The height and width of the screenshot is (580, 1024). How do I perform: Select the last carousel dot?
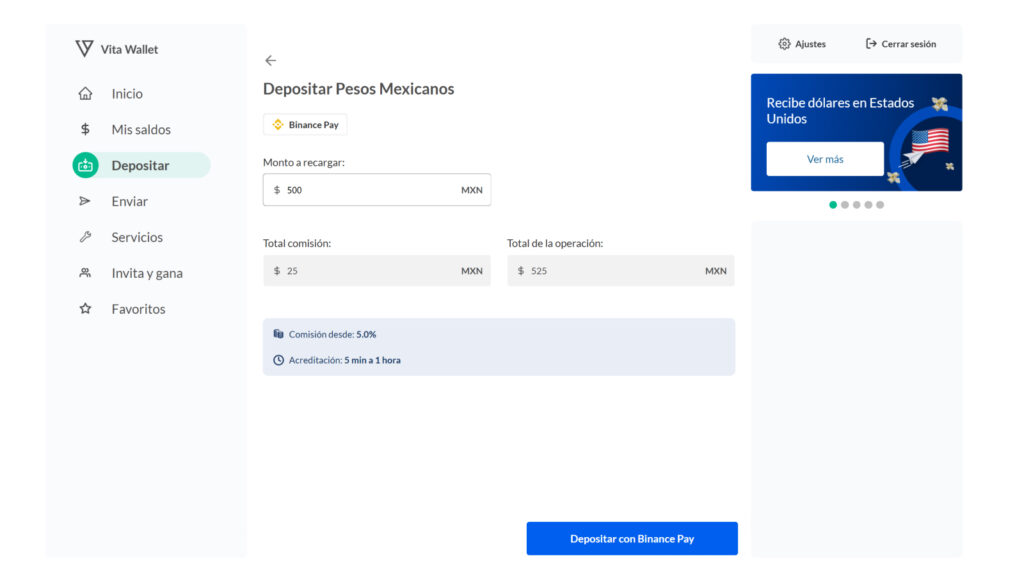pyautogui.click(x=880, y=205)
